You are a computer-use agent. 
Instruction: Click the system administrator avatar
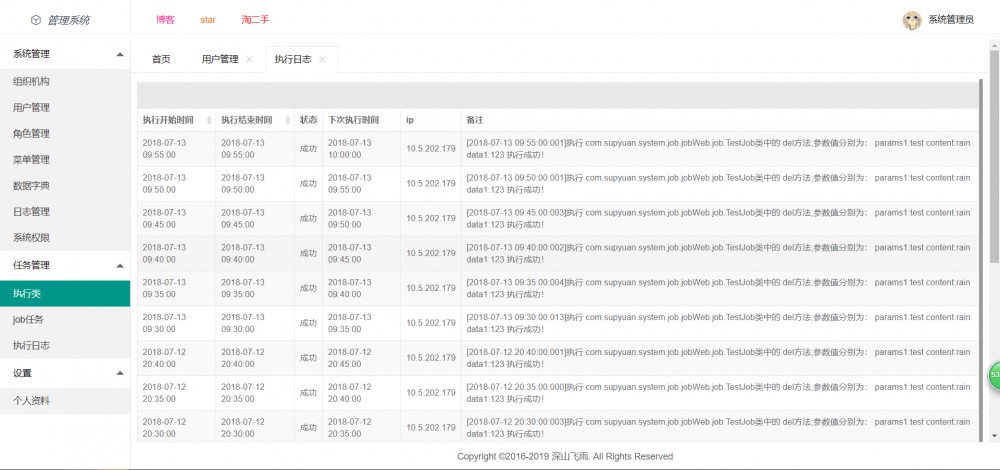click(912, 20)
